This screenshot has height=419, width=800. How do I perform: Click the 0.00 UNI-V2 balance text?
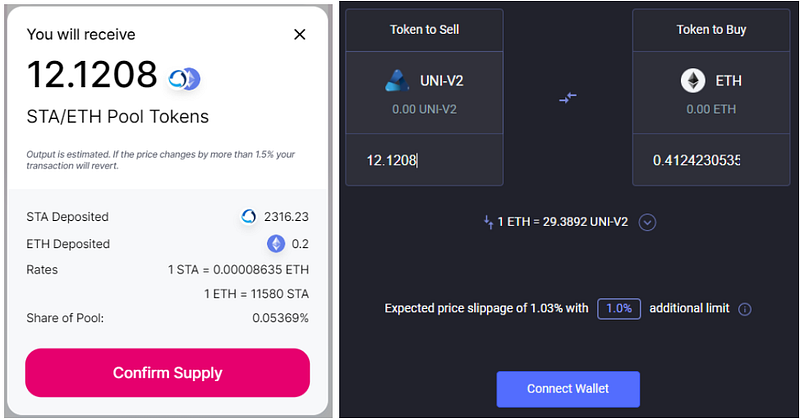pyautogui.click(x=424, y=109)
